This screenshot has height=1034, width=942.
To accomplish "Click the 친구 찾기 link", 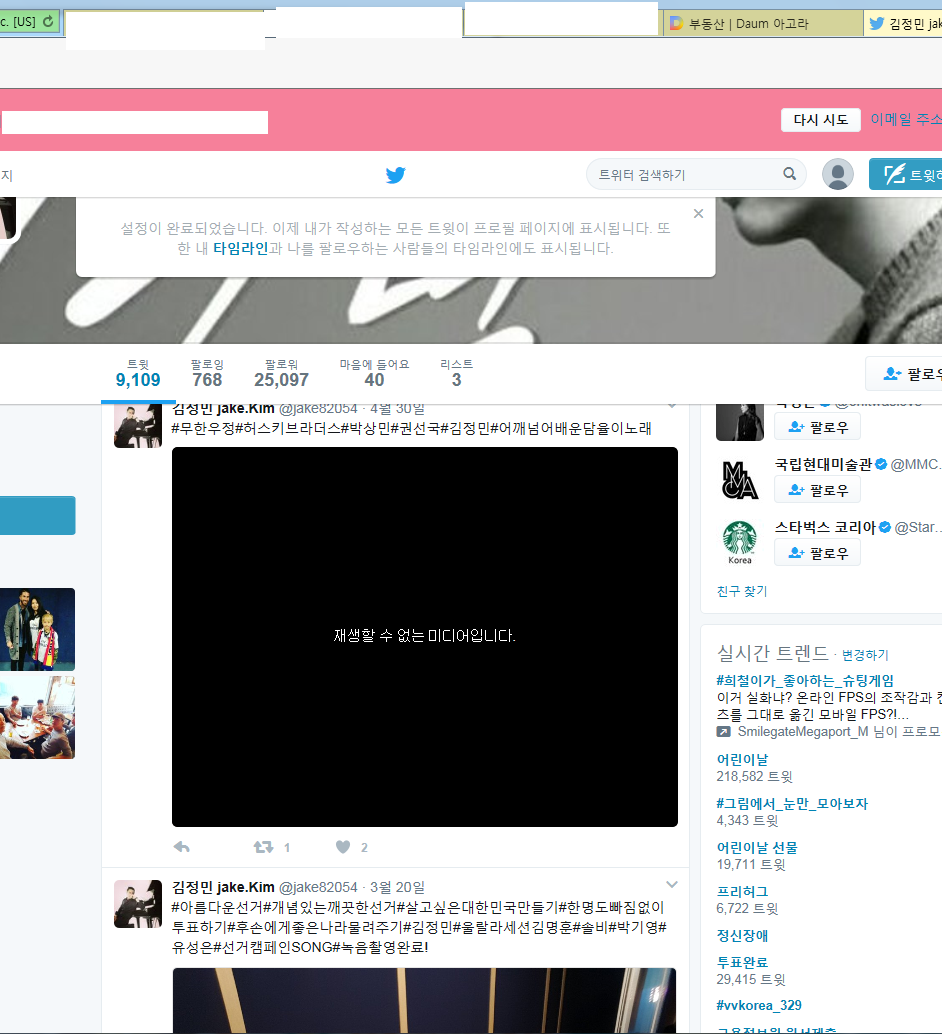I will coord(742,591).
